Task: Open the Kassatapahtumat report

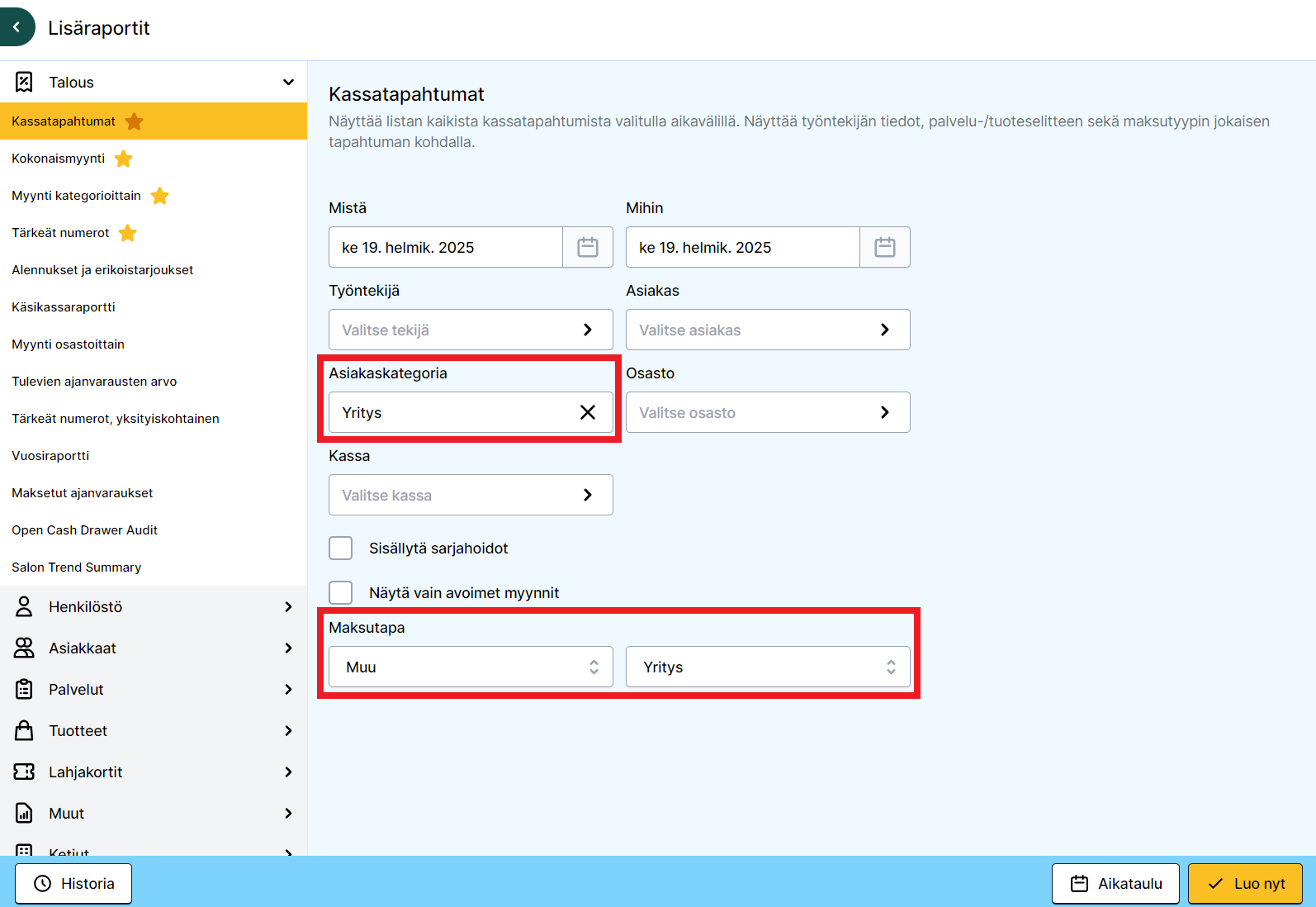Action: (x=154, y=121)
